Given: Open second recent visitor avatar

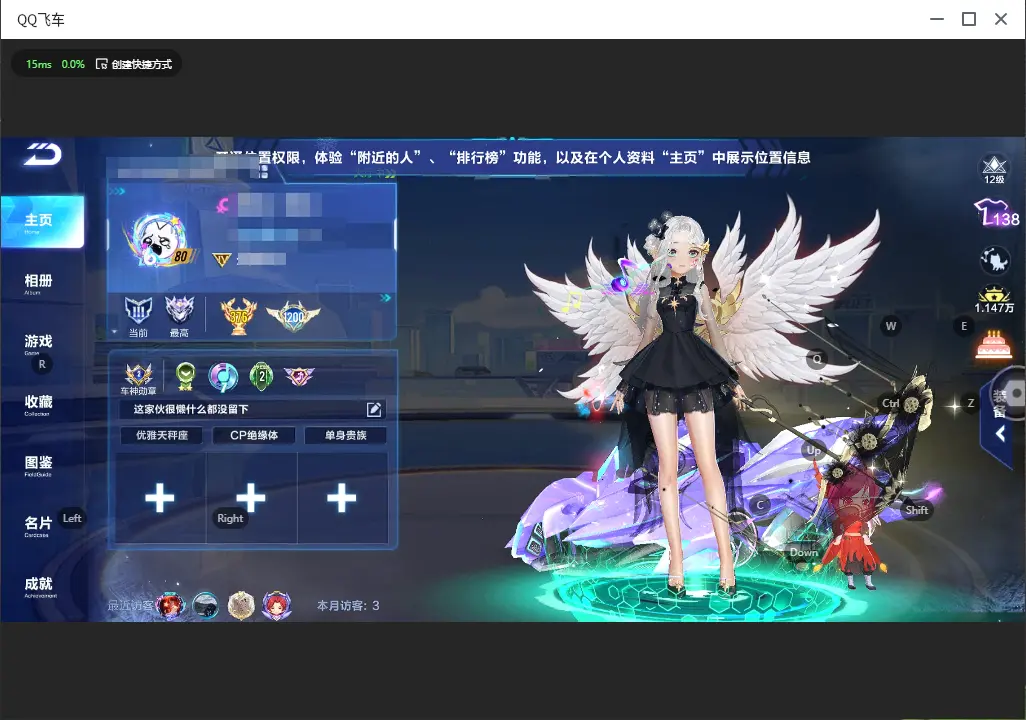Looking at the screenshot, I should click(x=205, y=605).
